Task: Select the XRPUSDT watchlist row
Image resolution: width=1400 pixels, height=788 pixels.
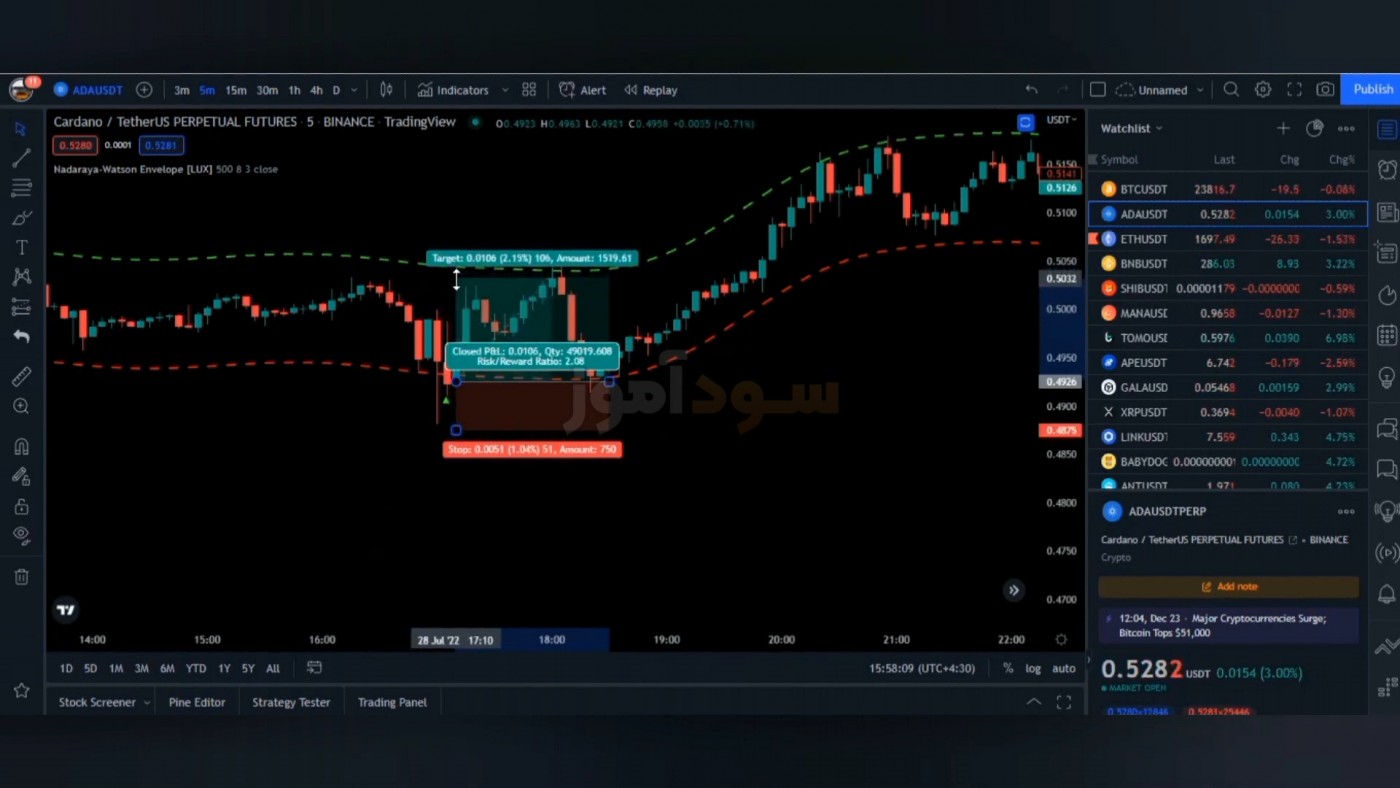Action: tap(1228, 412)
